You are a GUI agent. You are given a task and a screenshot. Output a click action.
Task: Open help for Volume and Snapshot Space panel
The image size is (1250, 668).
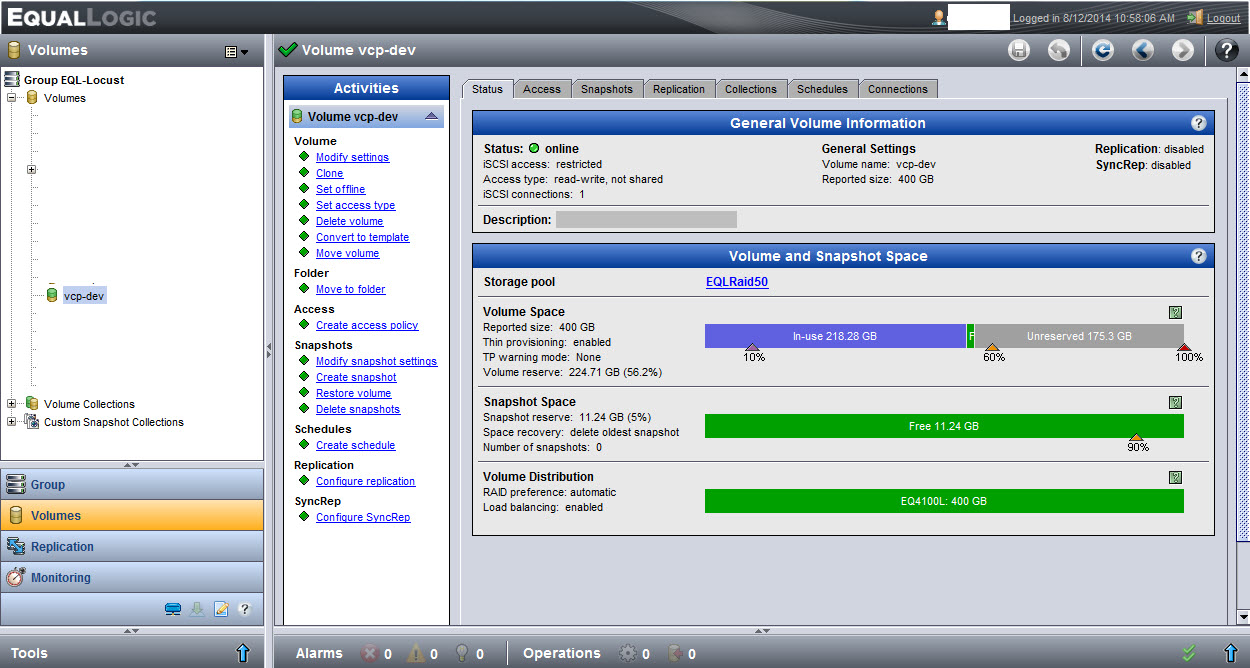[x=1198, y=256]
